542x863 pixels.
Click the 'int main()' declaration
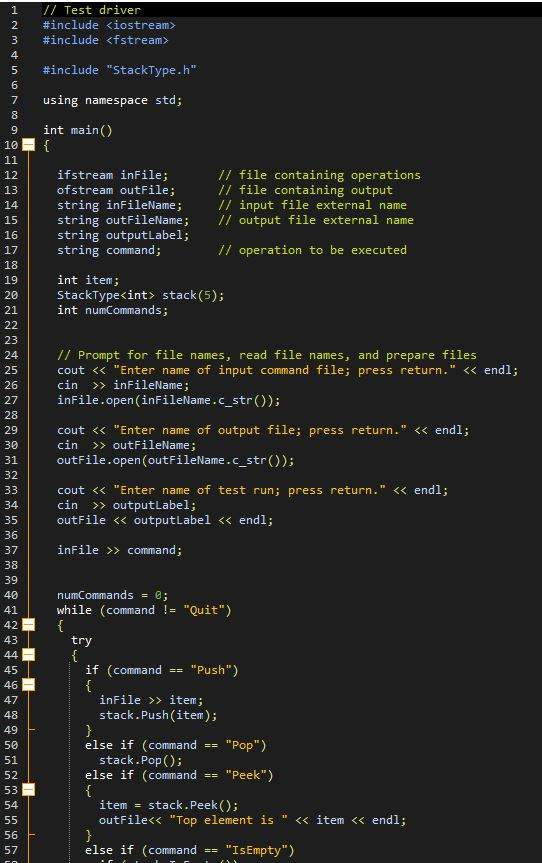(78, 130)
